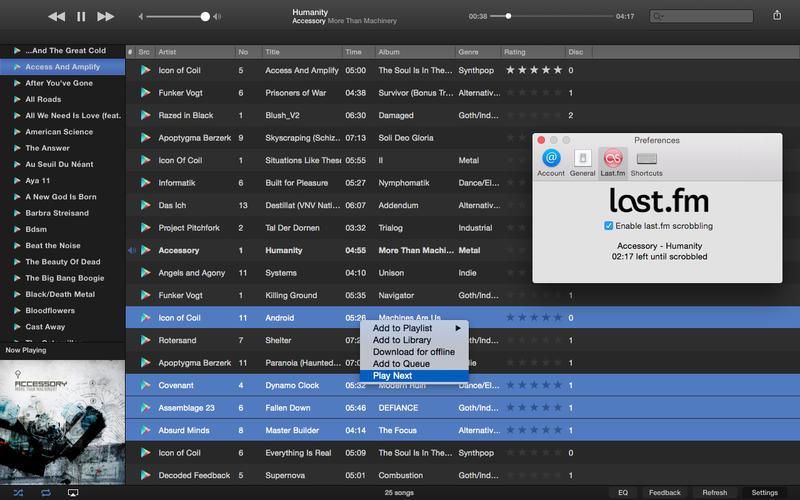Choose Add to Library from context menu
The height and width of the screenshot is (500, 800).
point(414,340)
